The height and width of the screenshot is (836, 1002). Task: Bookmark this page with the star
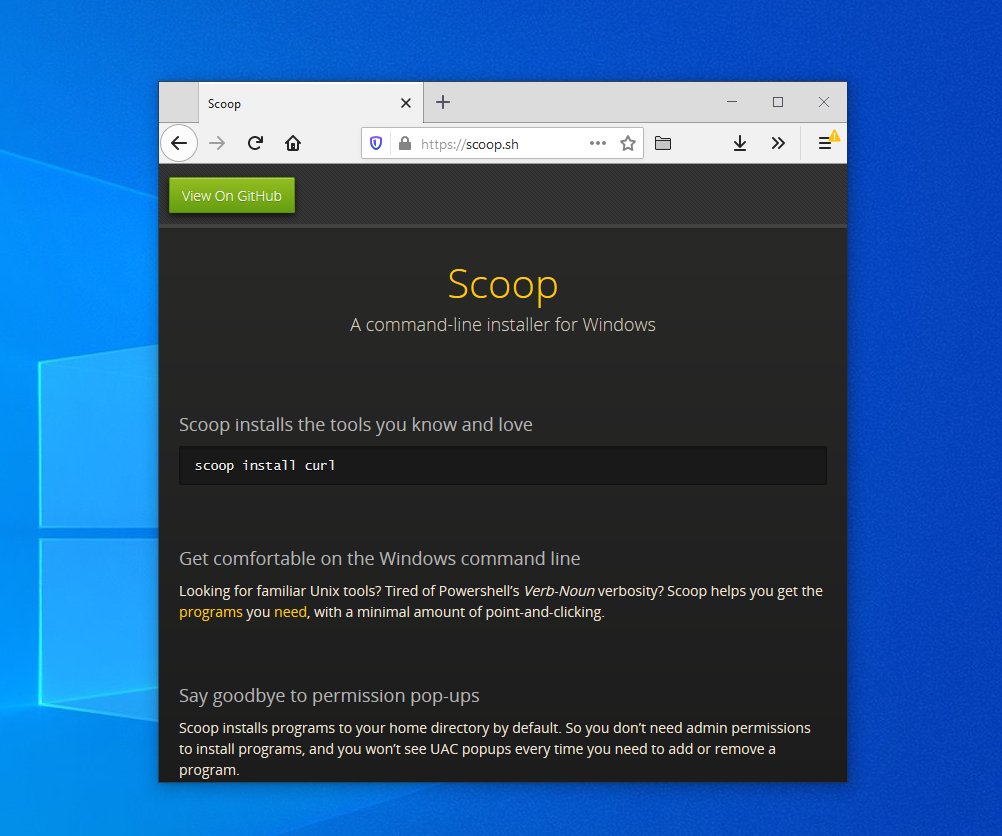click(x=628, y=143)
